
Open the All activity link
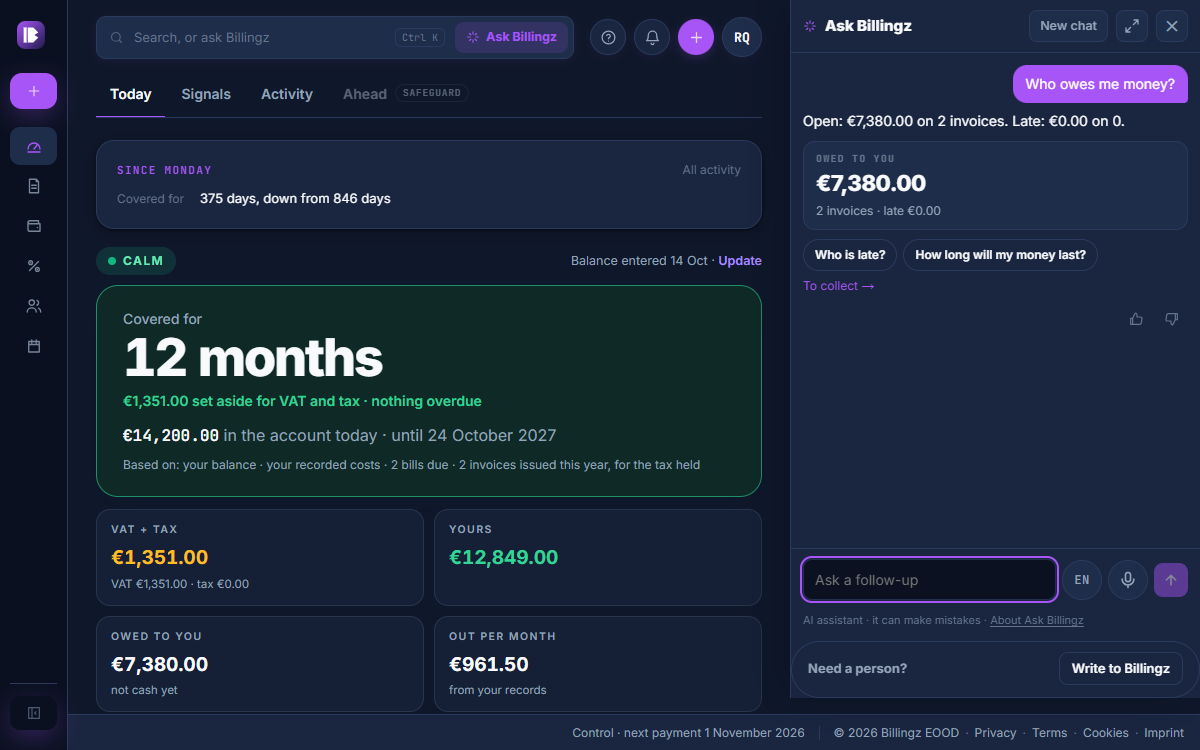click(712, 170)
